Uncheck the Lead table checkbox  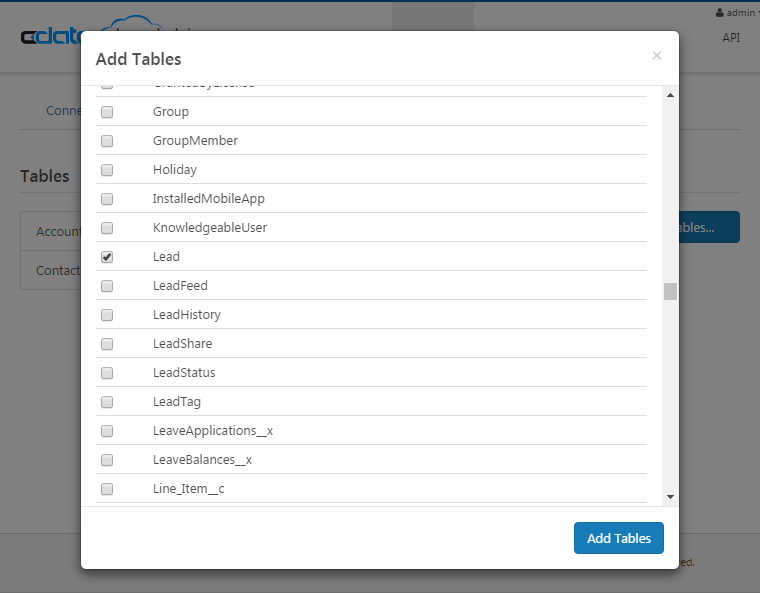pos(107,257)
